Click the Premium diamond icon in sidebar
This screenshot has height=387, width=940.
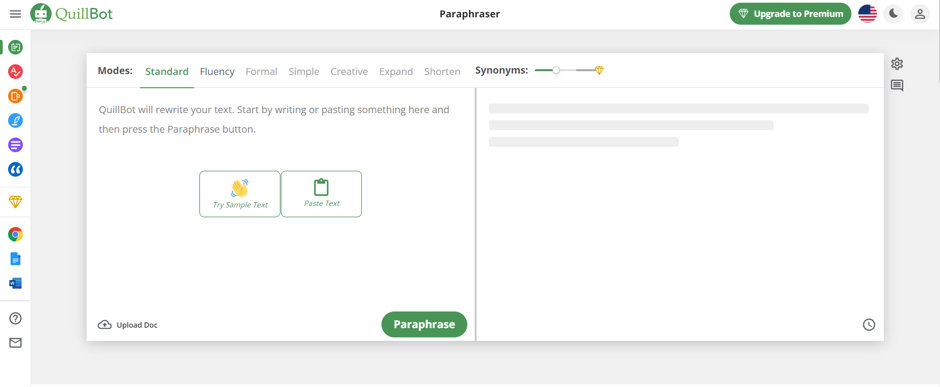[16, 202]
